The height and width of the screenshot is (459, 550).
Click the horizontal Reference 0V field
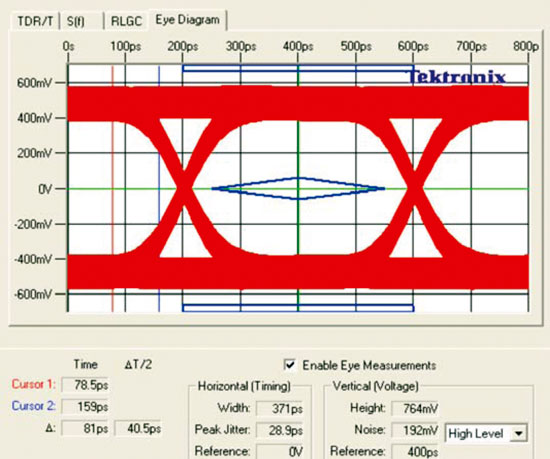tap(280, 451)
